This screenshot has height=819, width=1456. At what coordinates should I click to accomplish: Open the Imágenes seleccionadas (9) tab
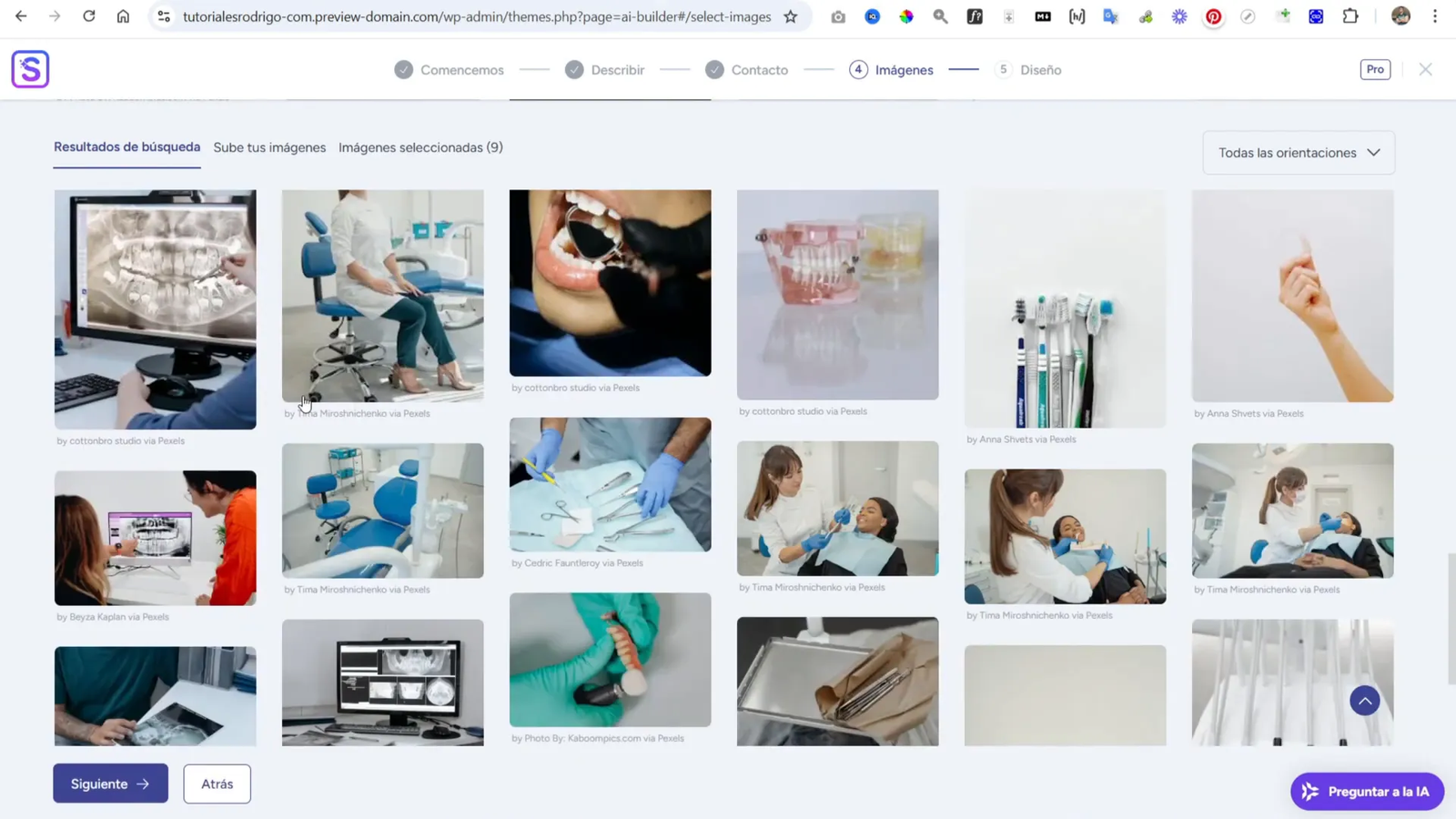coord(420,147)
